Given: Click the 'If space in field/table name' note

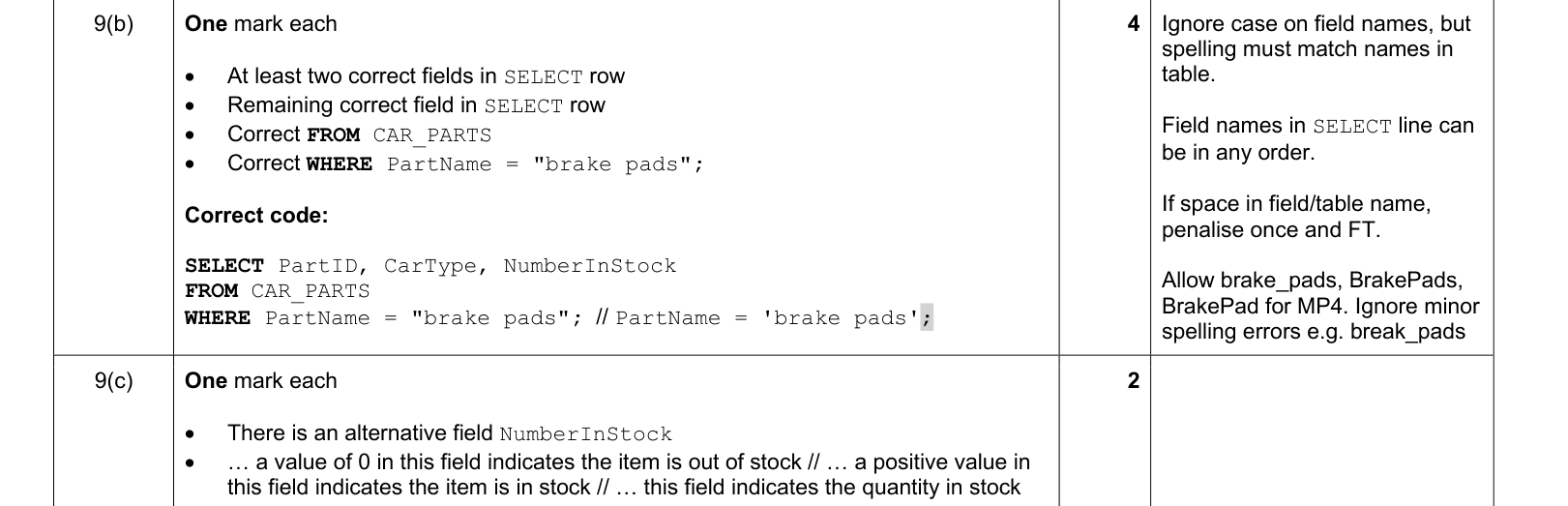Looking at the screenshot, I should click(1296, 217).
